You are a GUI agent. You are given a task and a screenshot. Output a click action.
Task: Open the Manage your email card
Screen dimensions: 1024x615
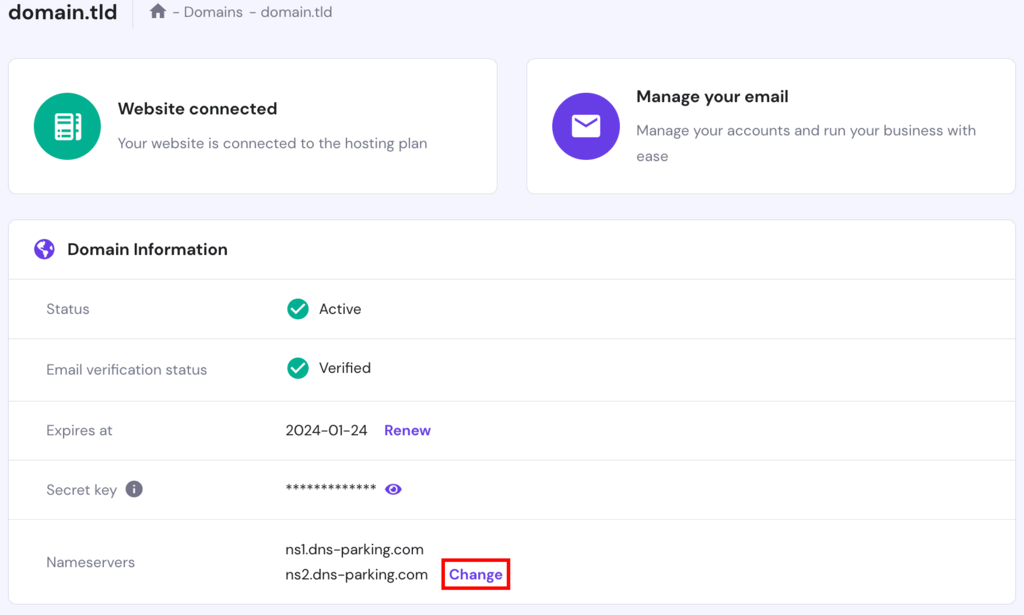point(770,126)
